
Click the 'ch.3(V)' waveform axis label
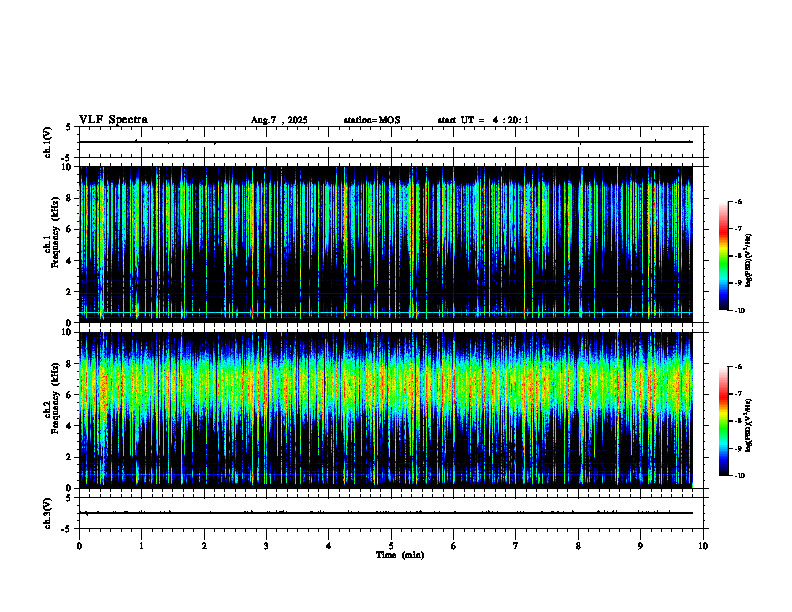click(47, 514)
